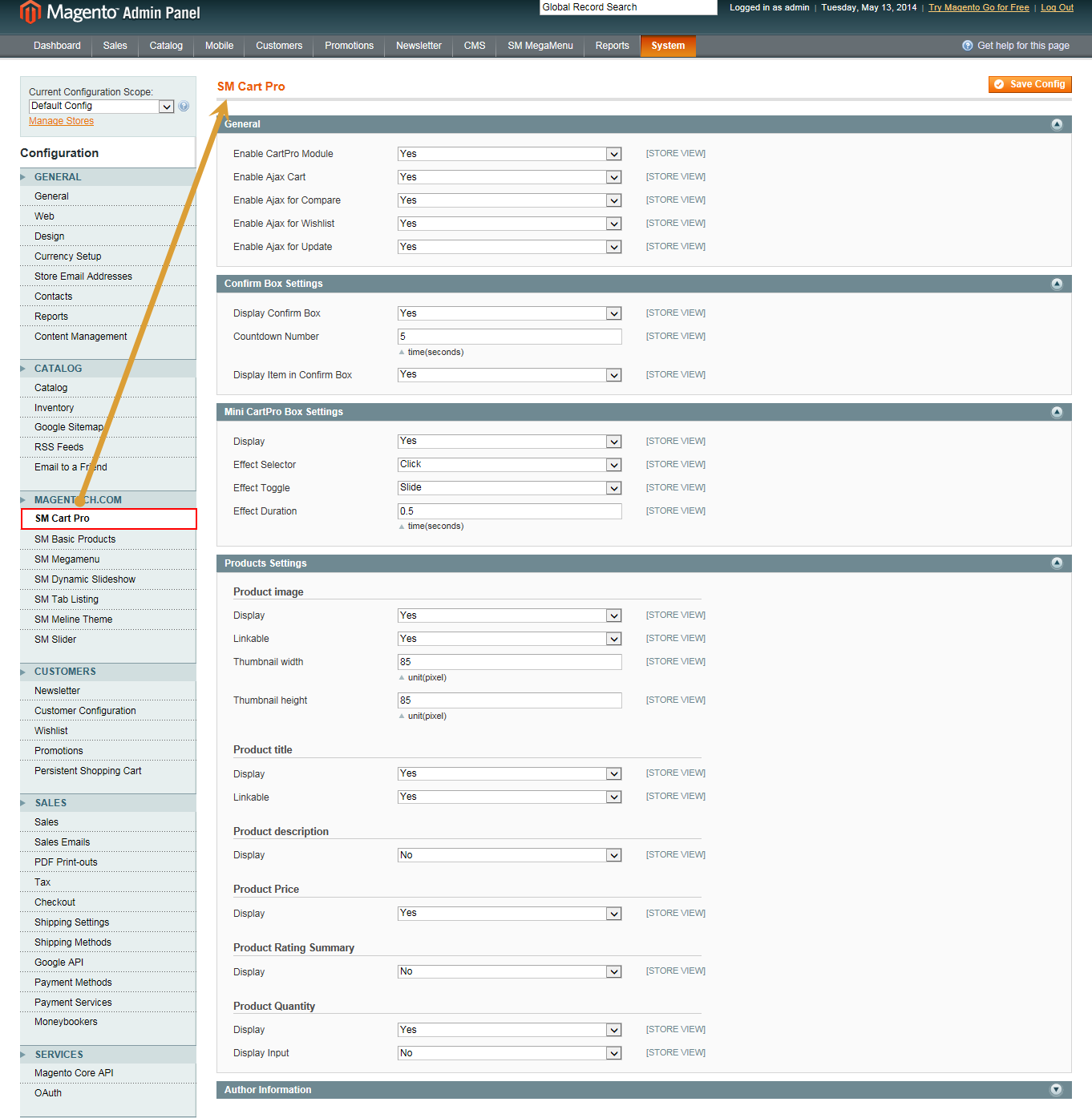The width and height of the screenshot is (1092, 1118).
Task: Open Enable Ajax for Wishlist dropdown
Action: 510,224
